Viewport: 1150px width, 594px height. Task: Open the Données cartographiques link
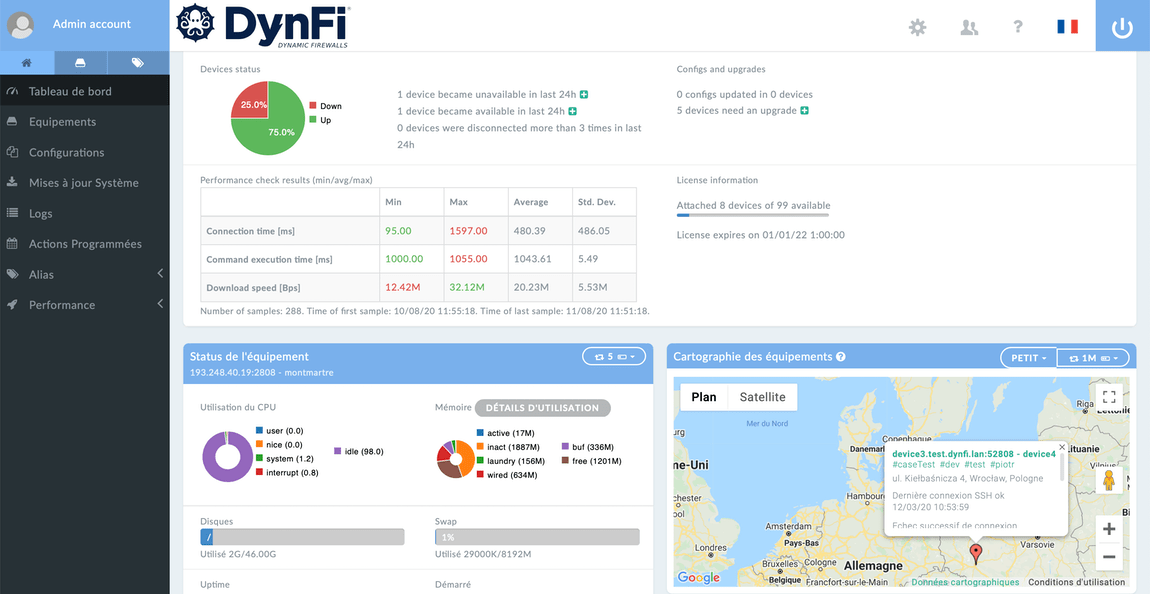tap(965, 582)
